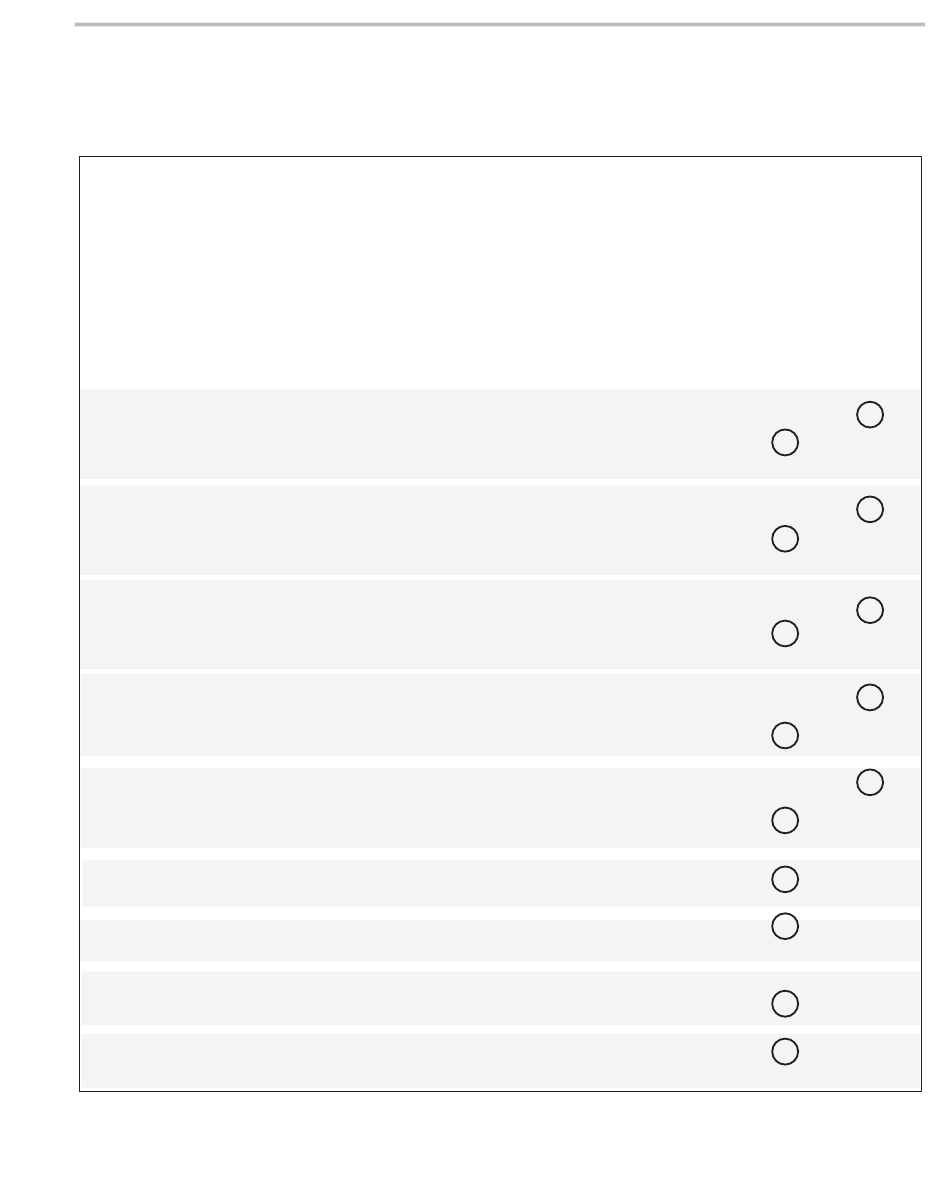
Task: Click the empty left area of the seventh shaded row
Action: click(400, 940)
